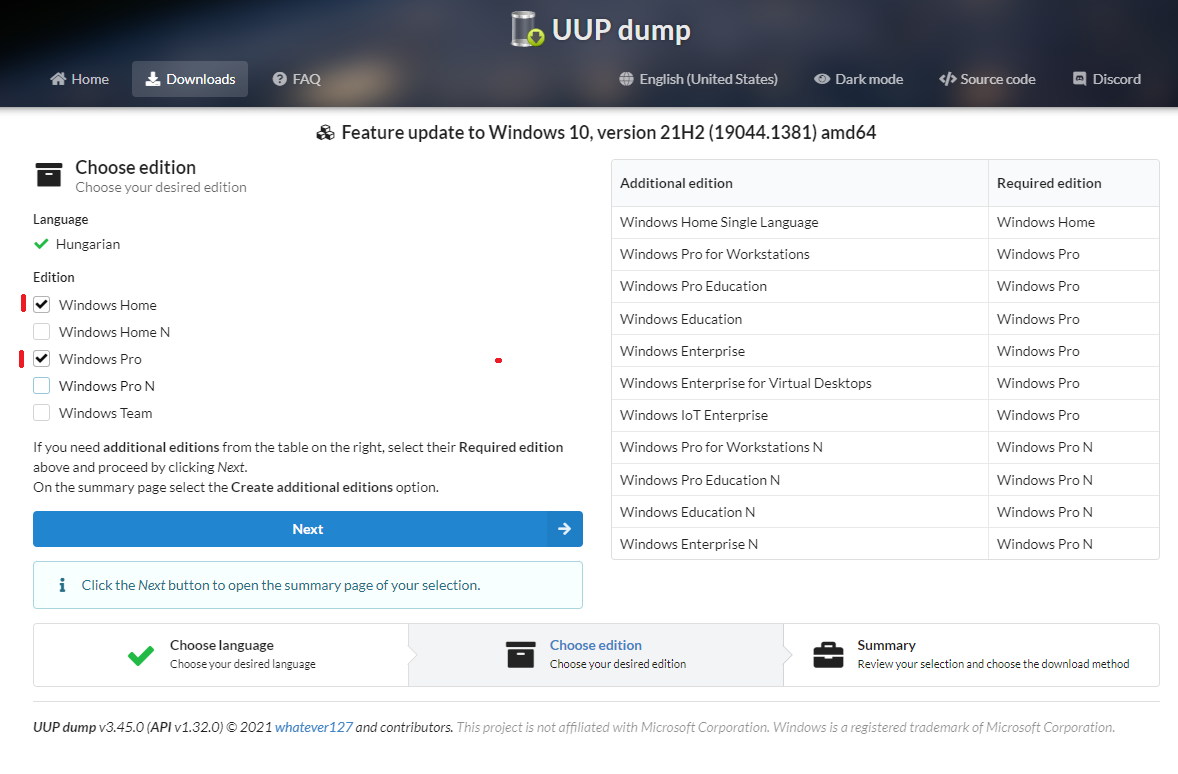Uncheck the Windows Pro edition checkbox
Screen dimensions: 1178x774
[x=41, y=358]
